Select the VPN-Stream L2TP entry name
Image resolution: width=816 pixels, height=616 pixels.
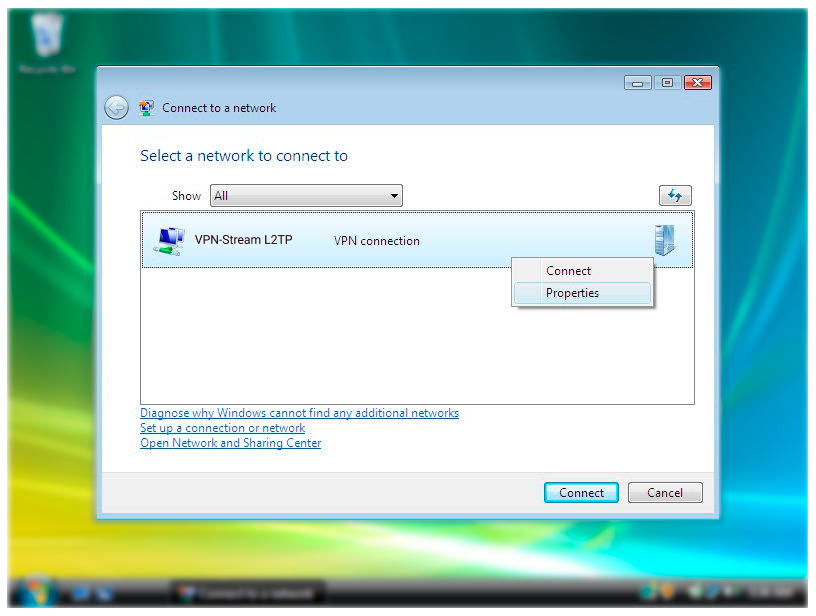click(244, 240)
